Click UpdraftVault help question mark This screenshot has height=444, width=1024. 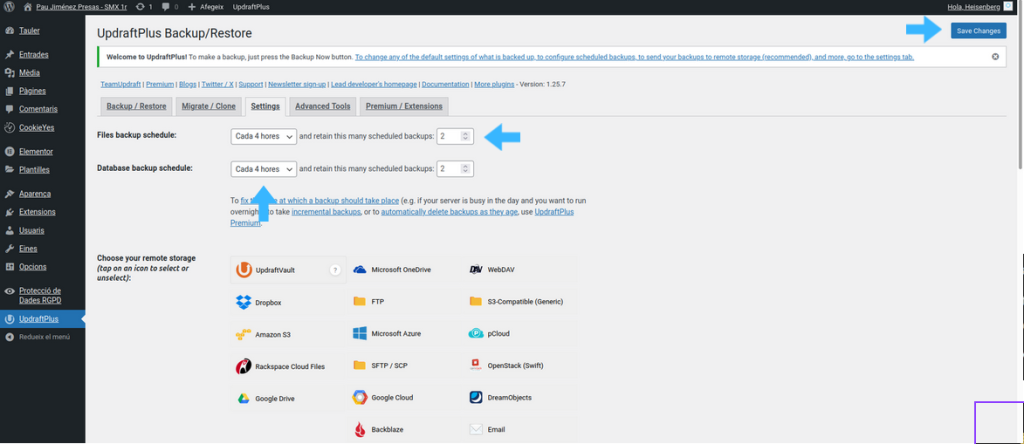(335, 270)
